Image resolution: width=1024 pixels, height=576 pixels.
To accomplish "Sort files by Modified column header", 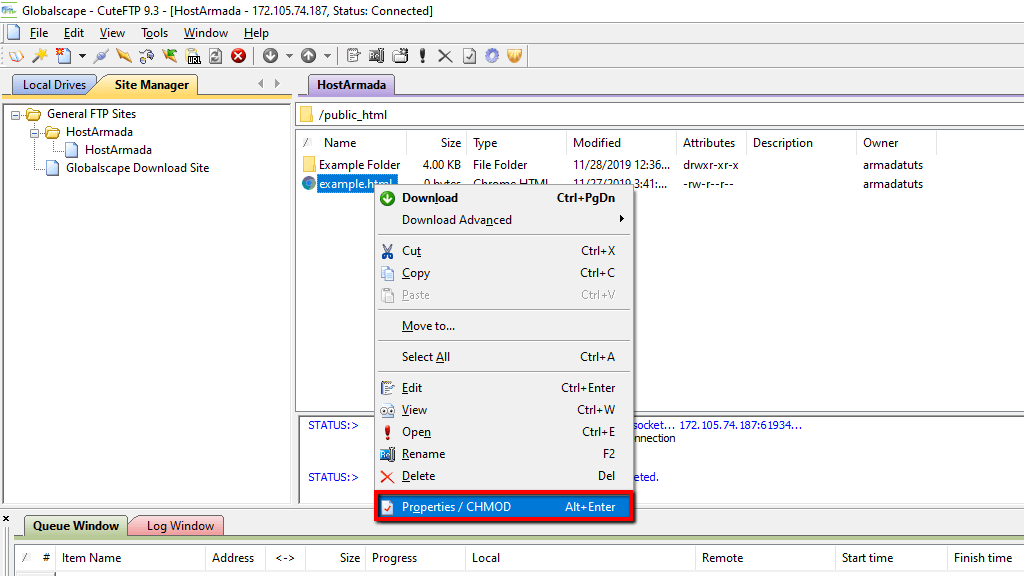I will coord(621,143).
